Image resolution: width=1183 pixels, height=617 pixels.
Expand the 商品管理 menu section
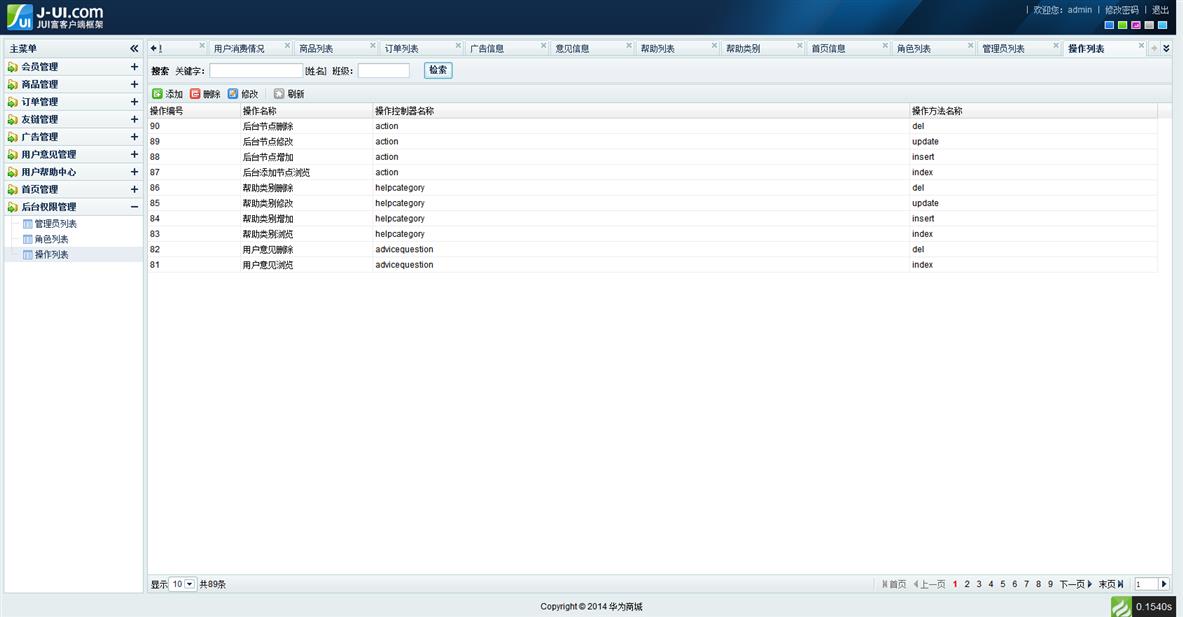point(134,84)
